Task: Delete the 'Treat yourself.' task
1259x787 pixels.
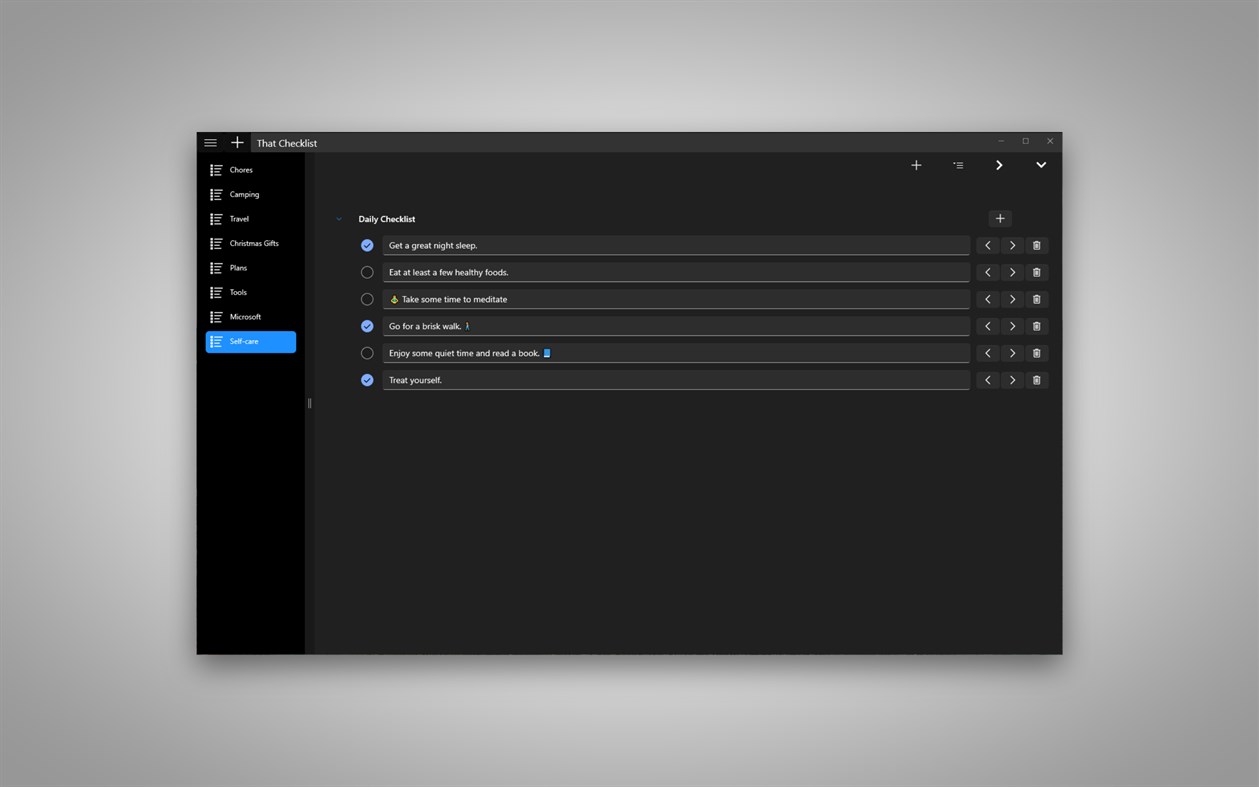Action: [x=1036, y=379]
